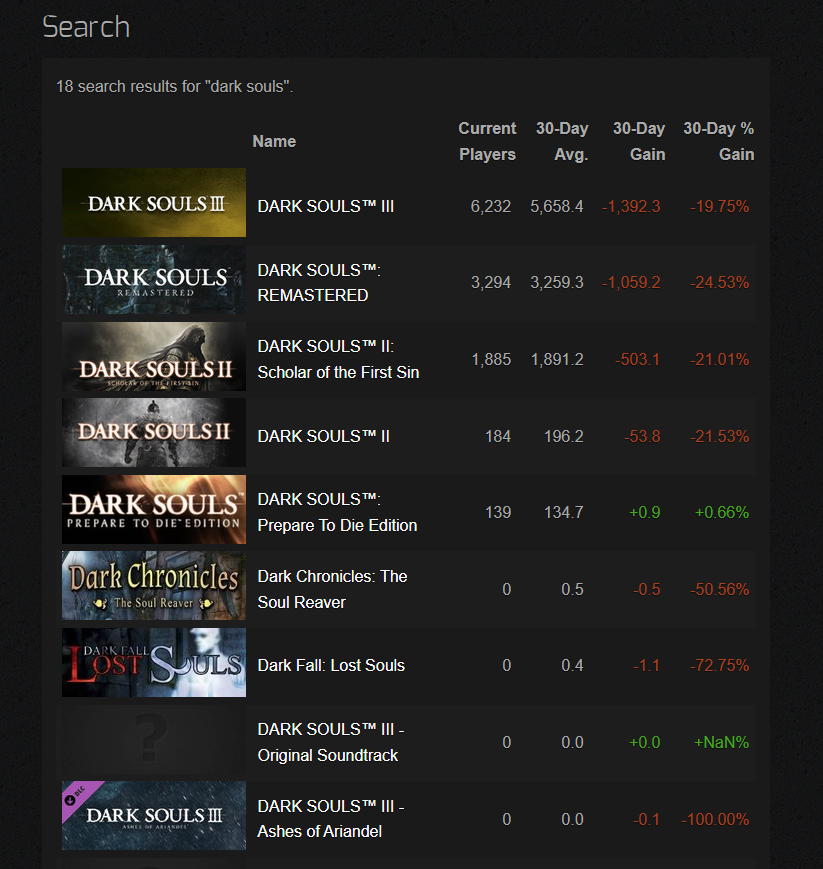Click the Current Players column header
Viewport: 823px width, 869px height.
tap(487, 141)
